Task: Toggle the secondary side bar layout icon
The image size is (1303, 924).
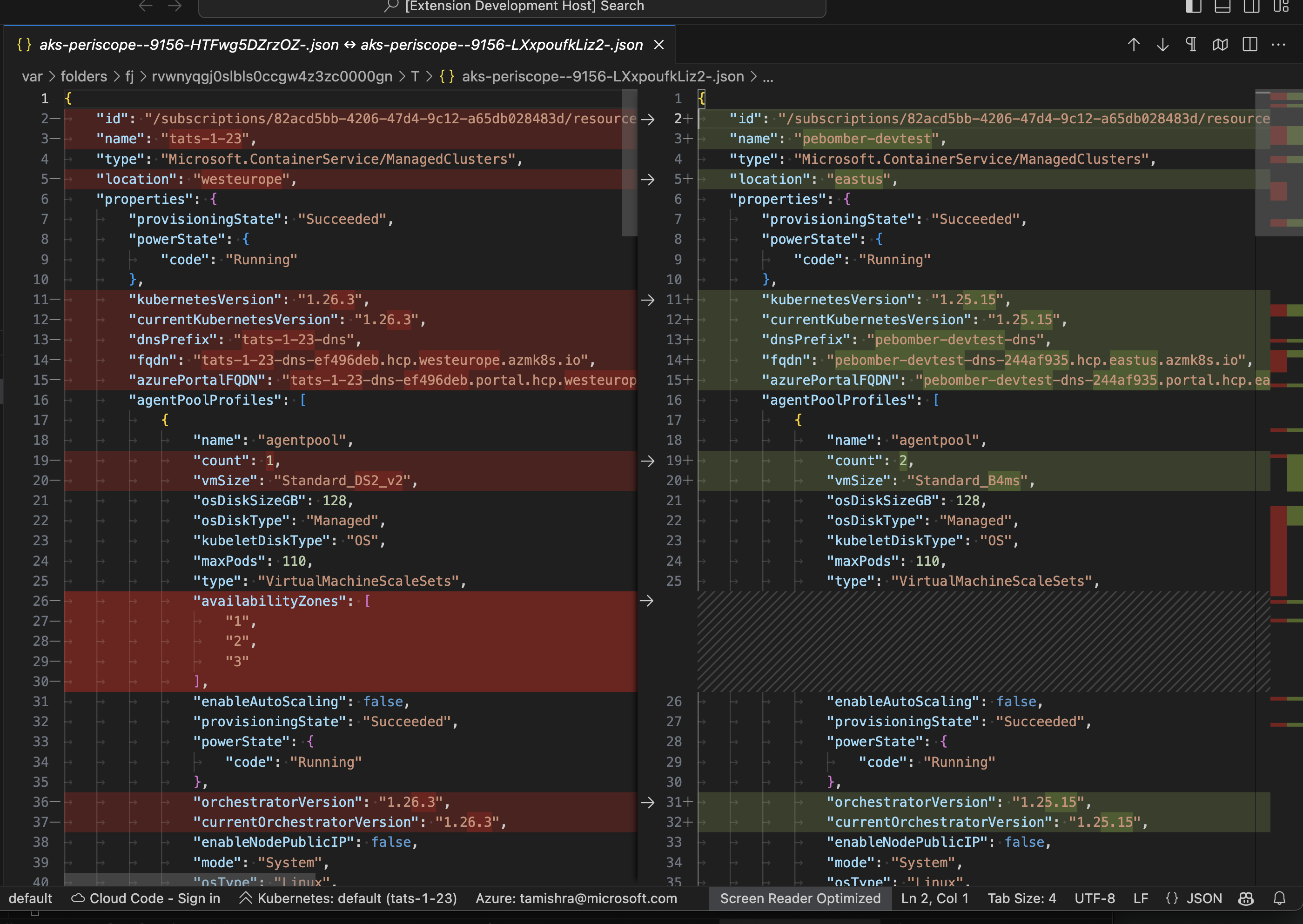Action: point(1251,6)
